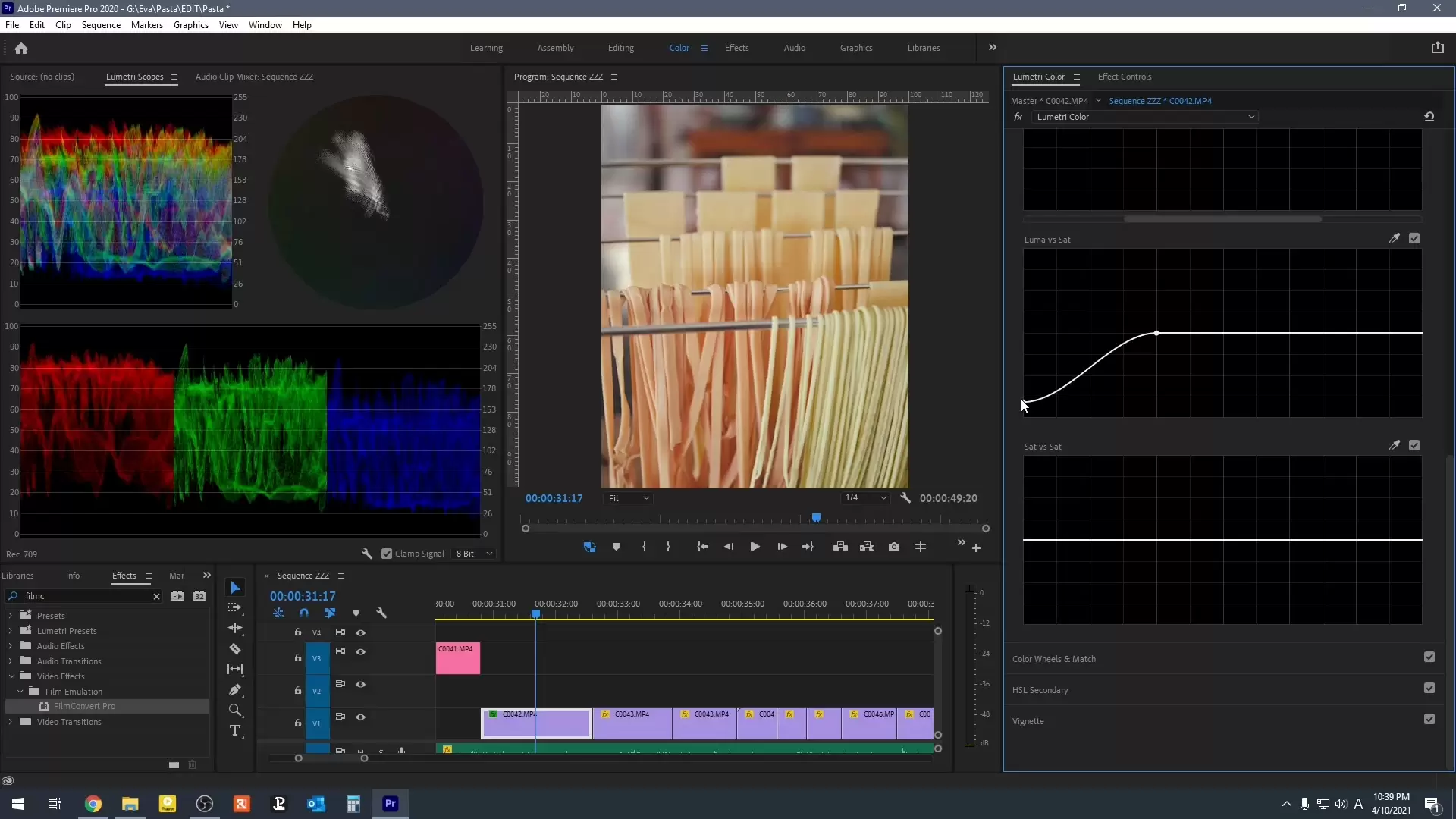Open the Sequence menu
The width and height of the screenshot is (1456, 819).
pos(101,25)
